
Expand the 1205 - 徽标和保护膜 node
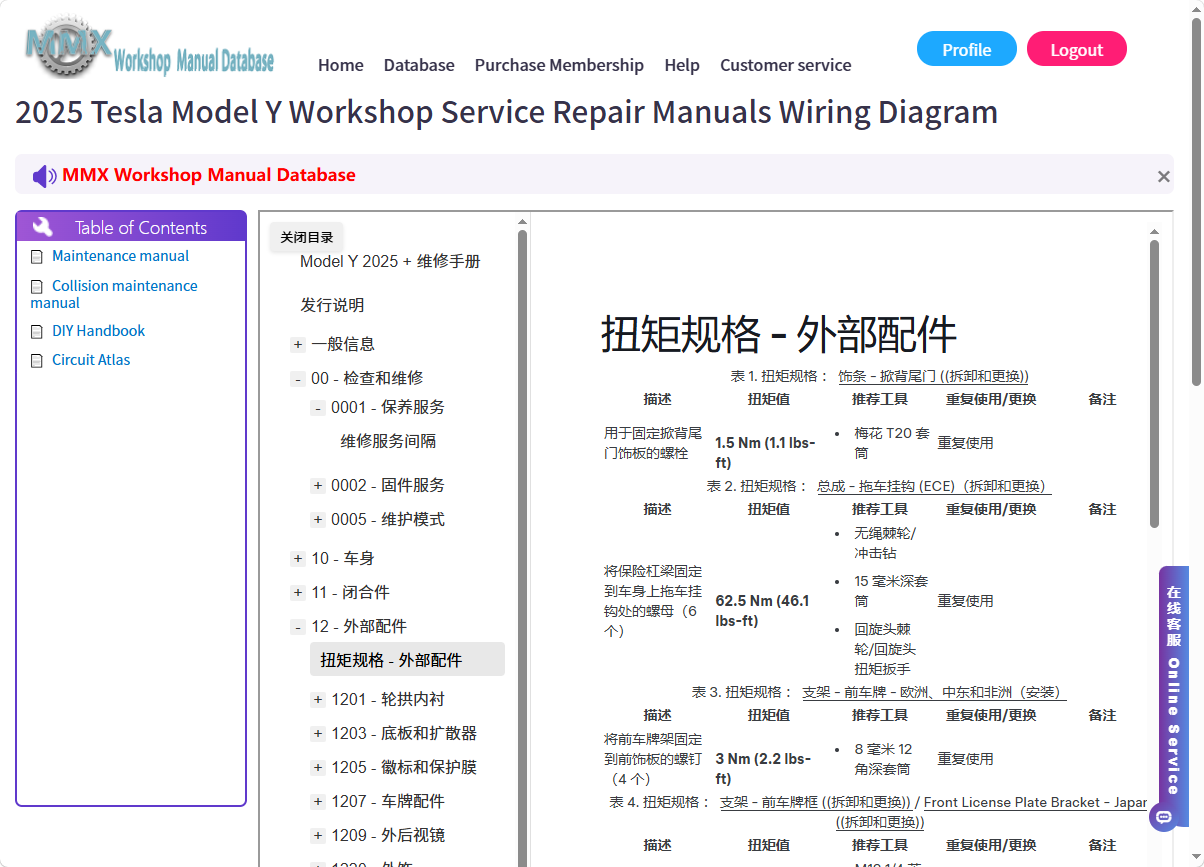[x=318, y=768]
